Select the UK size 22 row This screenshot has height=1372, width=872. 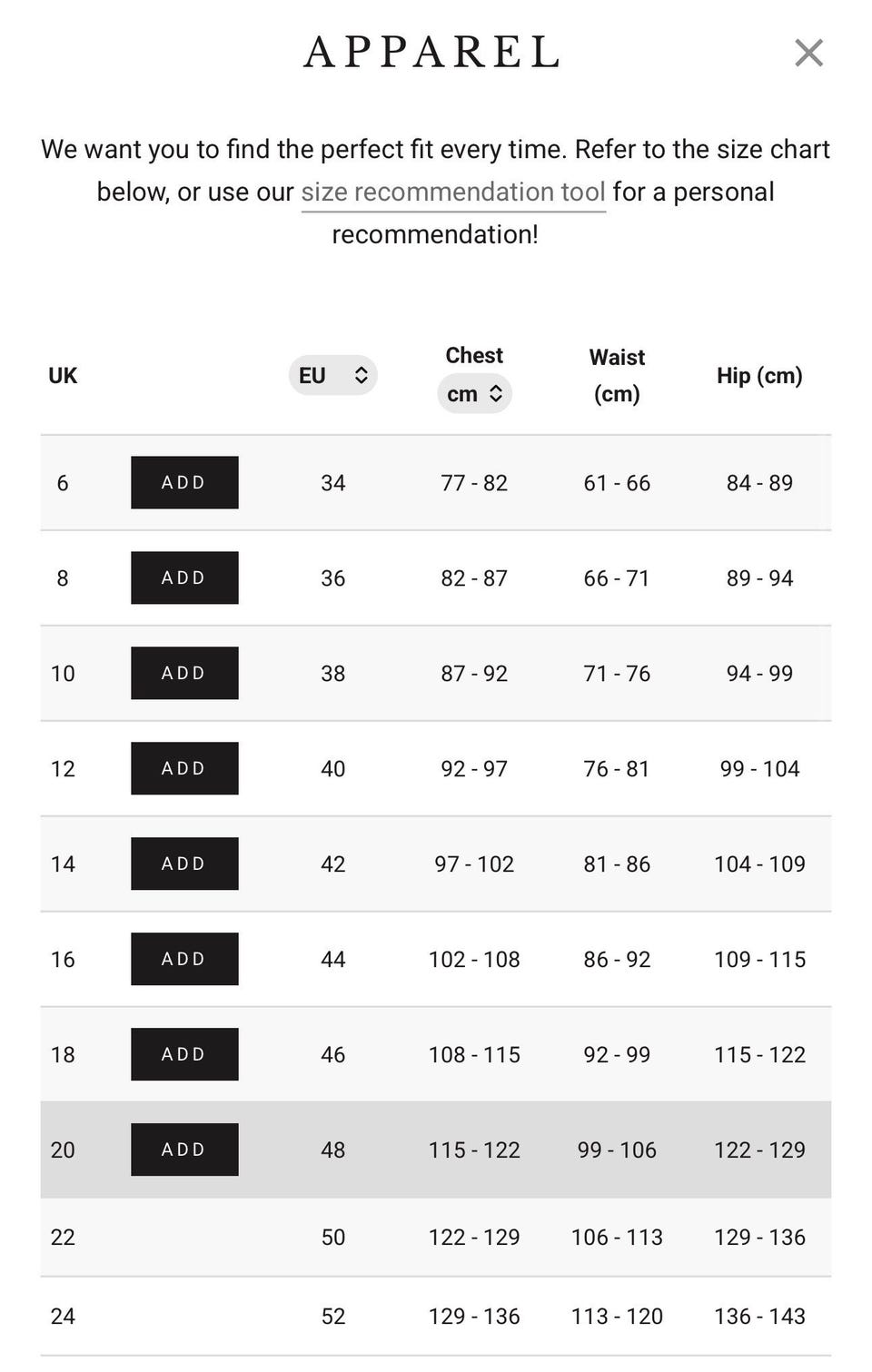[x=436, y=1237]
